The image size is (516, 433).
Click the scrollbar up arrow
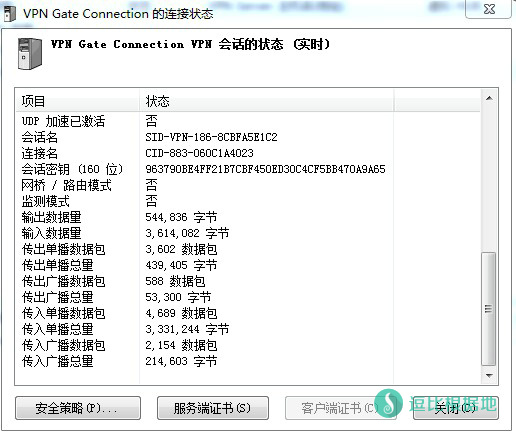[489, 98]
